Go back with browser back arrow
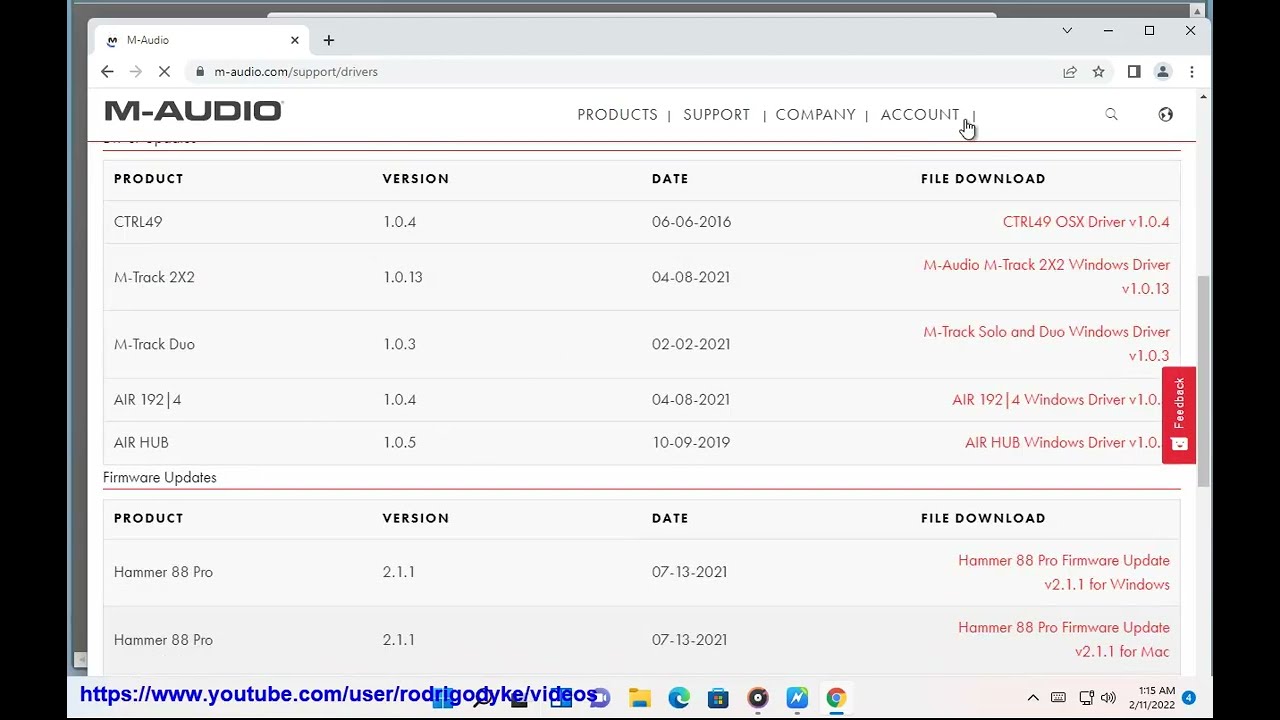 tap(107, 72)
